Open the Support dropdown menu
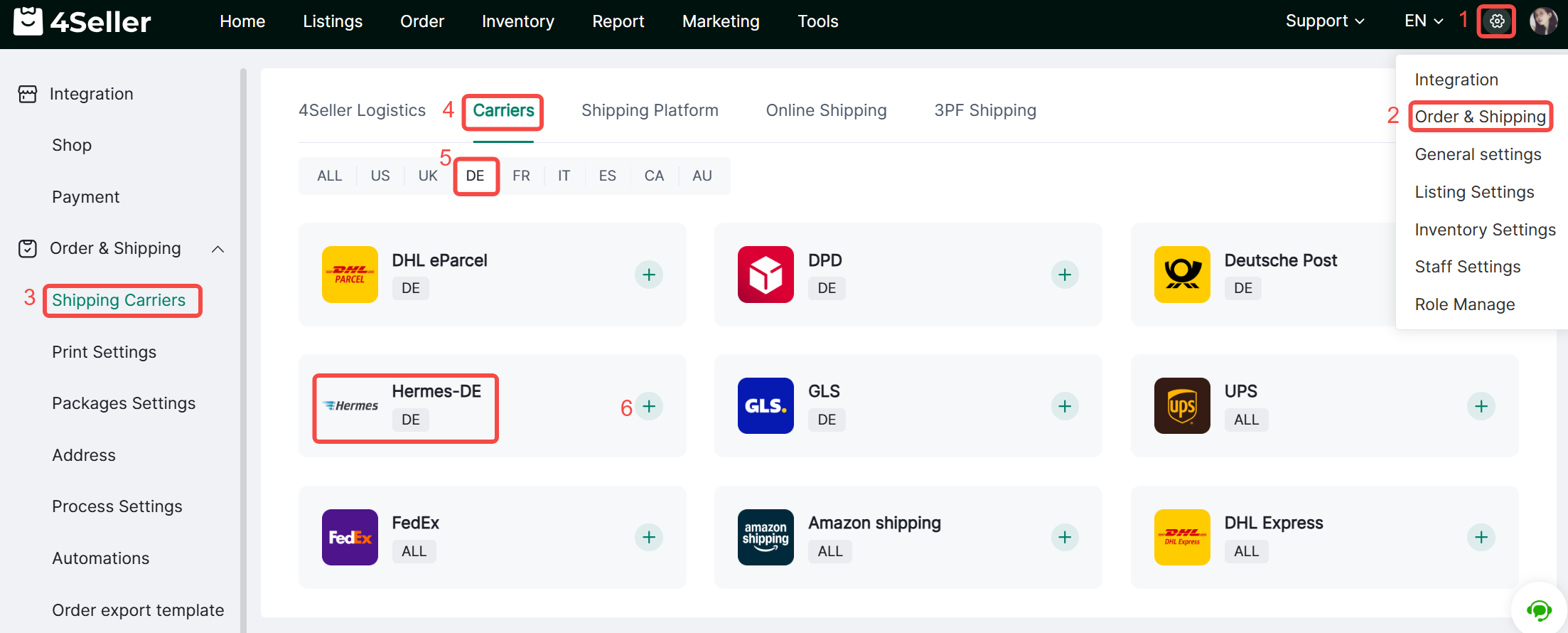The height and width of the screenshot is (633, 1568). pyautogui.click(x=1324, y=21)
